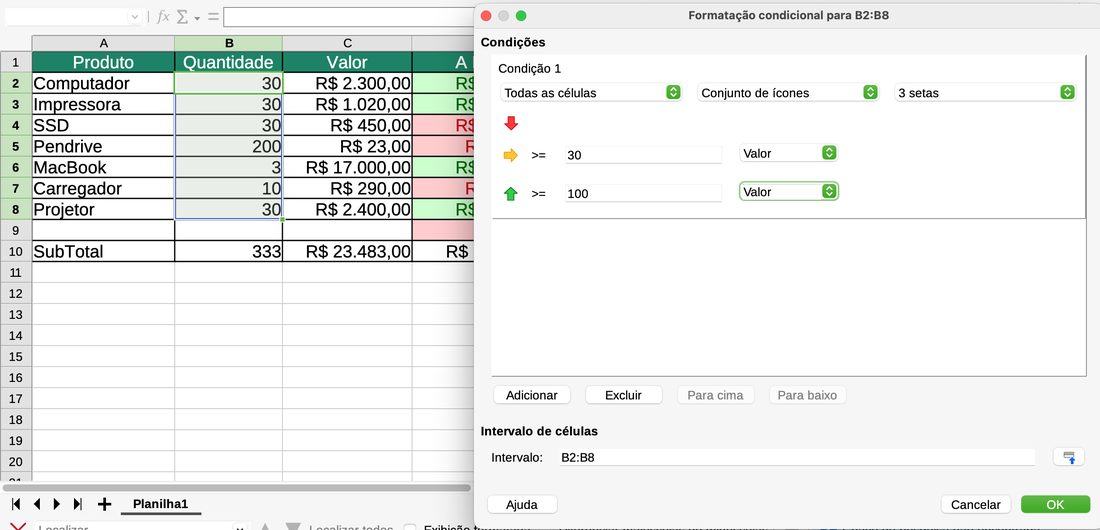Confirm with the green OK button
The image size is (1100, 530).
(x=1055, y=505)
